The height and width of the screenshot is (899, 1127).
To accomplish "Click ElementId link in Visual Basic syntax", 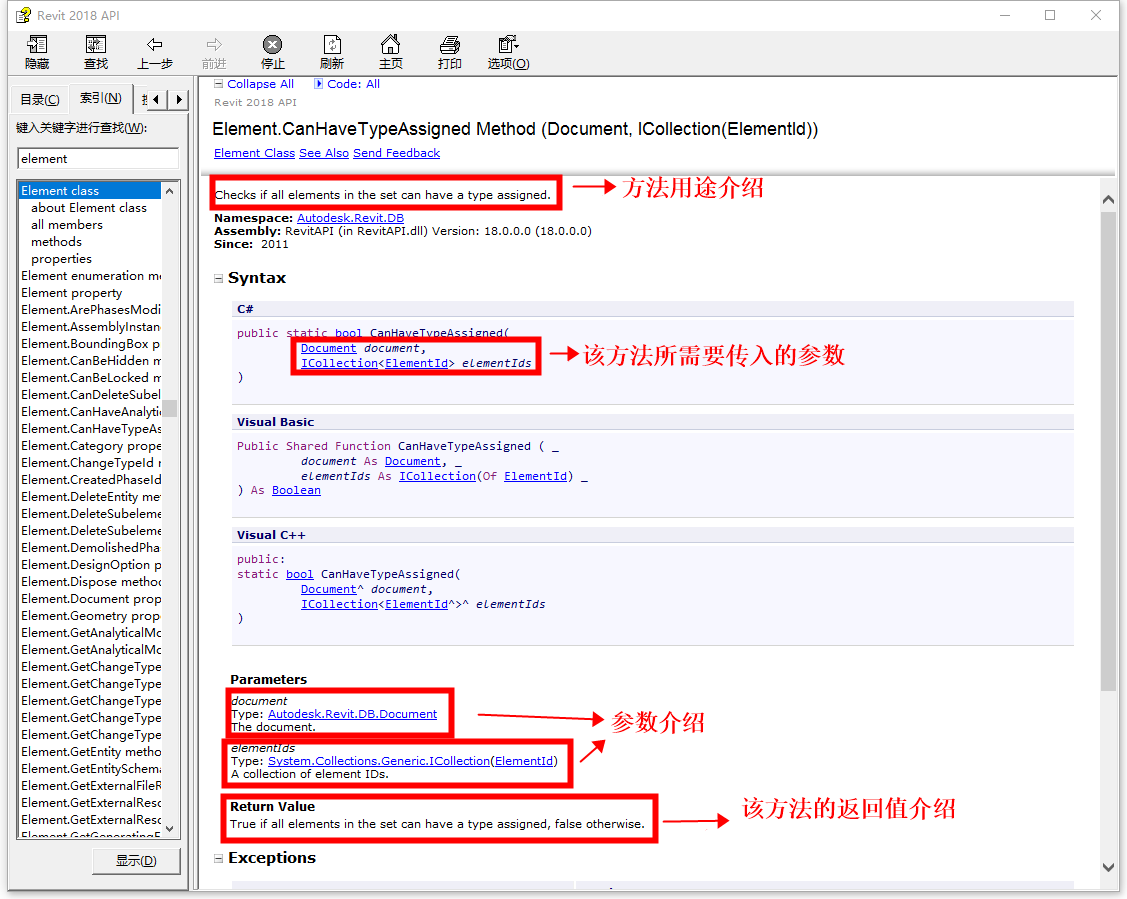I will tap(535, 476).
